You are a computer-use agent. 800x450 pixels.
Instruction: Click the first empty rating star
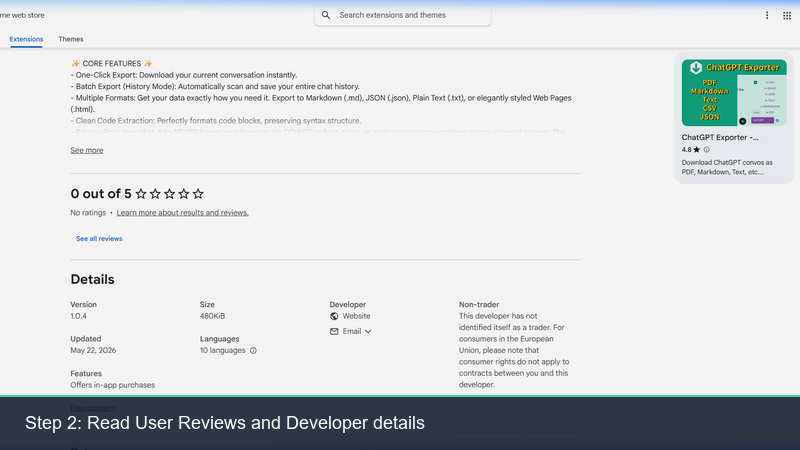coord(141,194)
